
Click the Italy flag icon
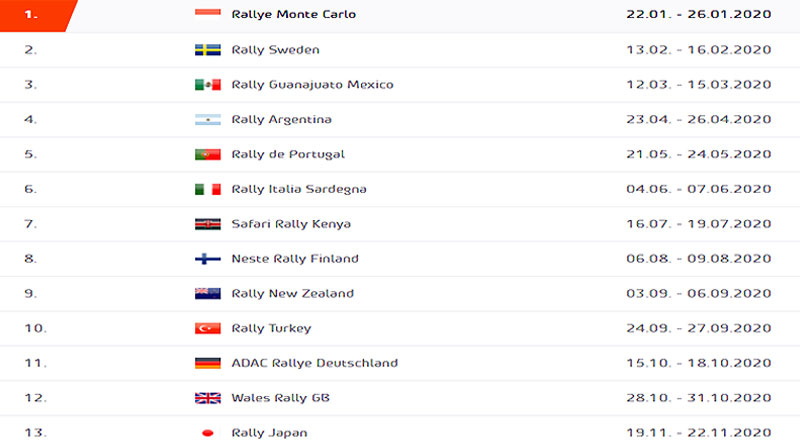(208, 189)
